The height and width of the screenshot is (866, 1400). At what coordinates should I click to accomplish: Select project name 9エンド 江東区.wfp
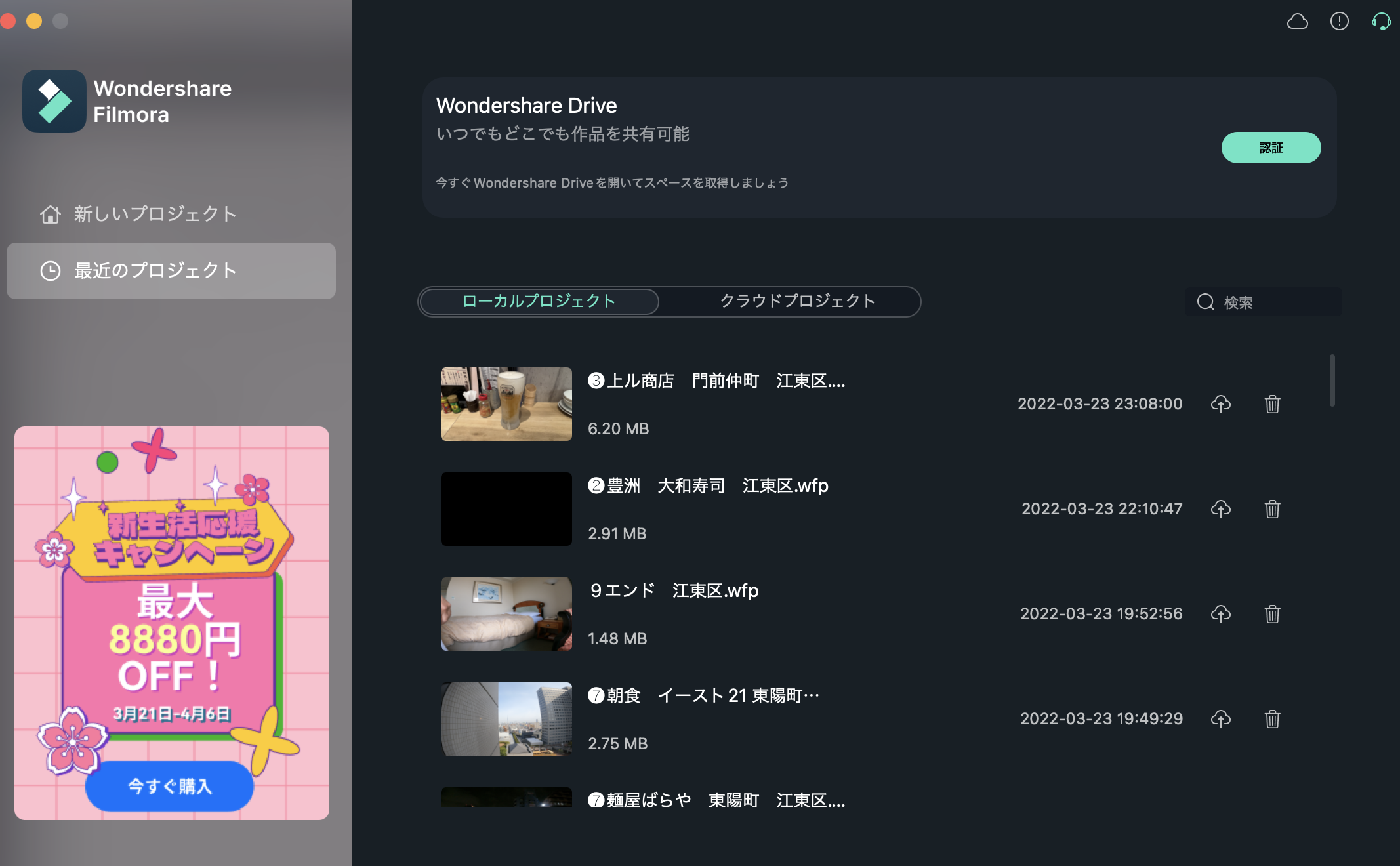674,591
